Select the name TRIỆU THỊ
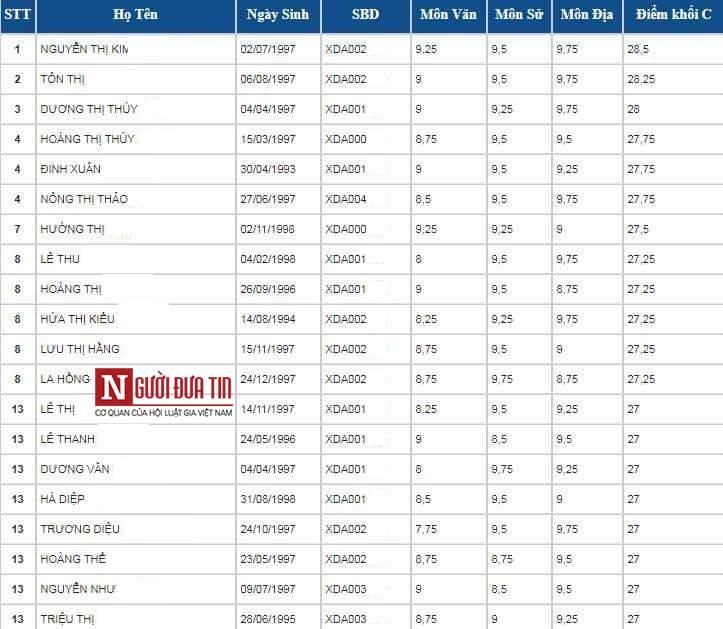Viewport: 723px width, 629px height. (70, 619)
